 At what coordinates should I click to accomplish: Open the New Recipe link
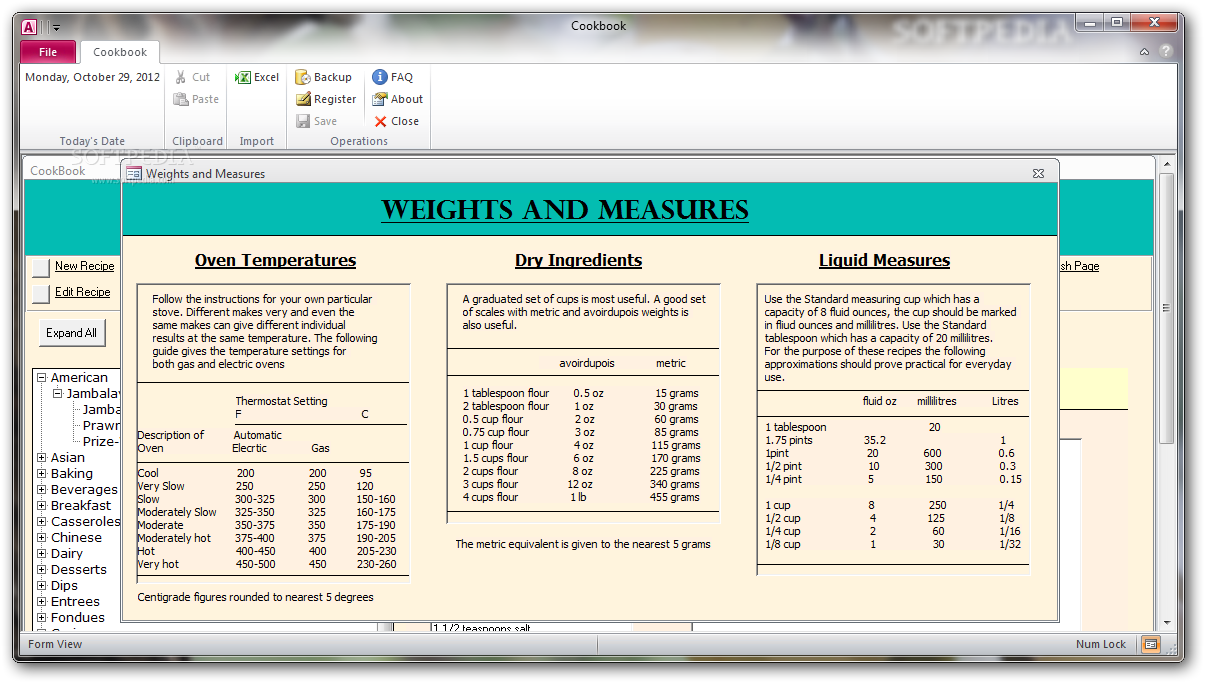click(84, 266)
